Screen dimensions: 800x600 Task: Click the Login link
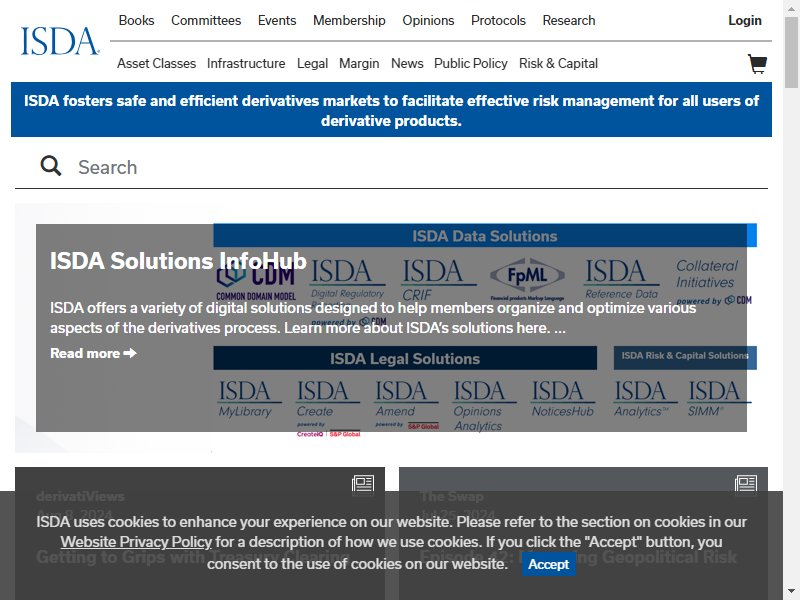coord(744,20)
